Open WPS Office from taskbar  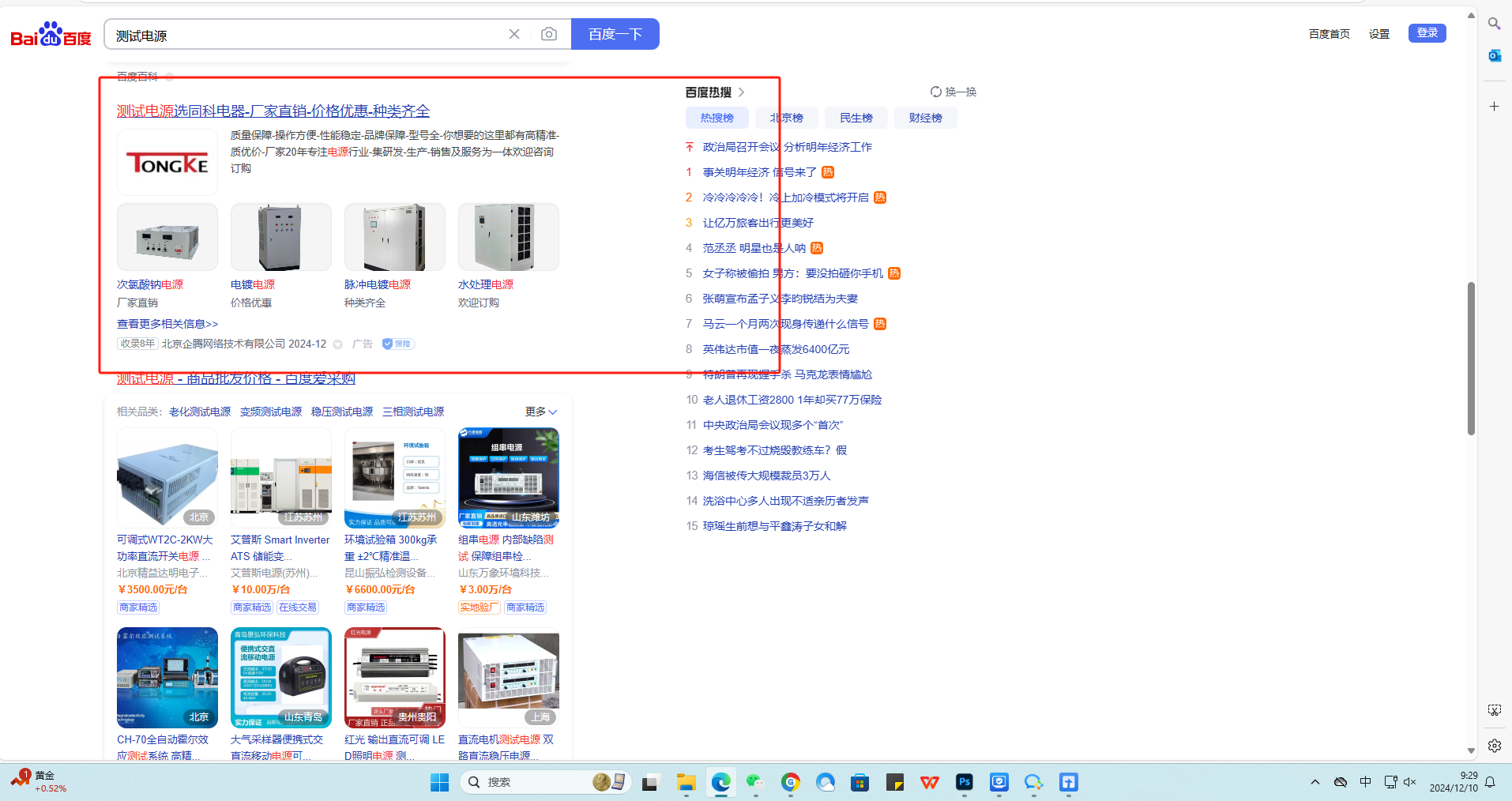click(x=930, y=782)
